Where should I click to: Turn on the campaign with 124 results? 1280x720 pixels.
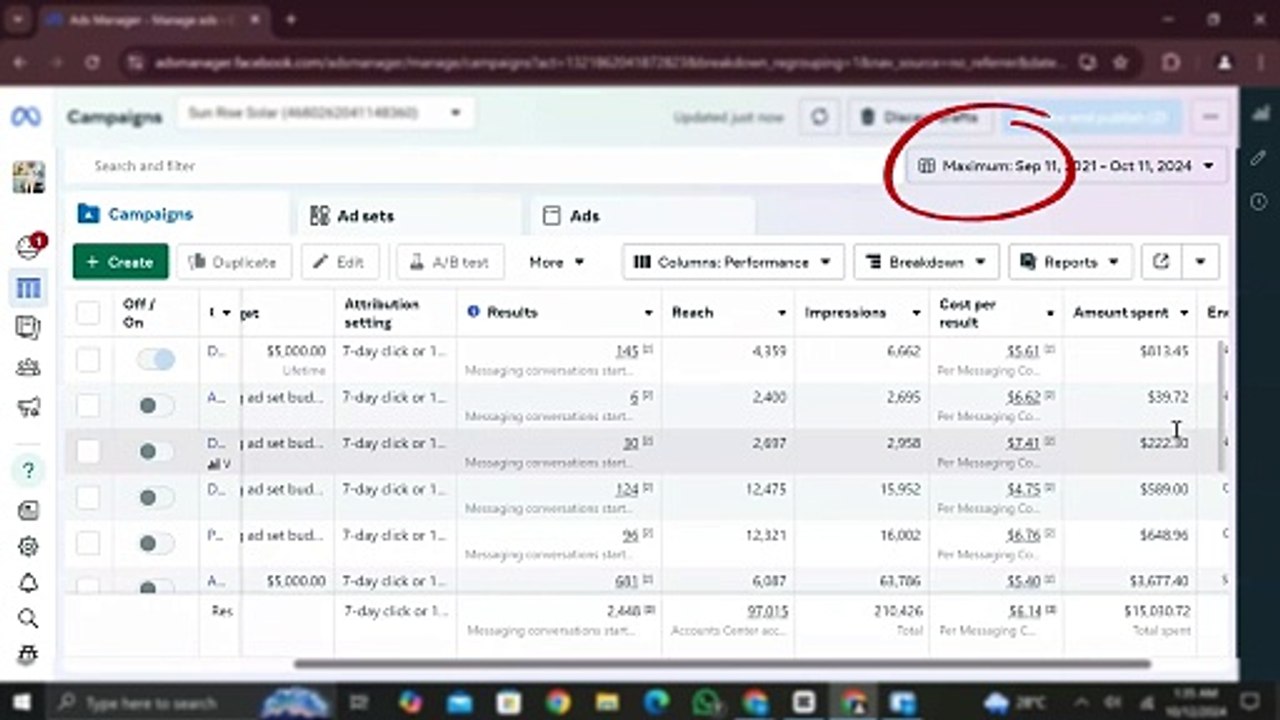point(156,497)
